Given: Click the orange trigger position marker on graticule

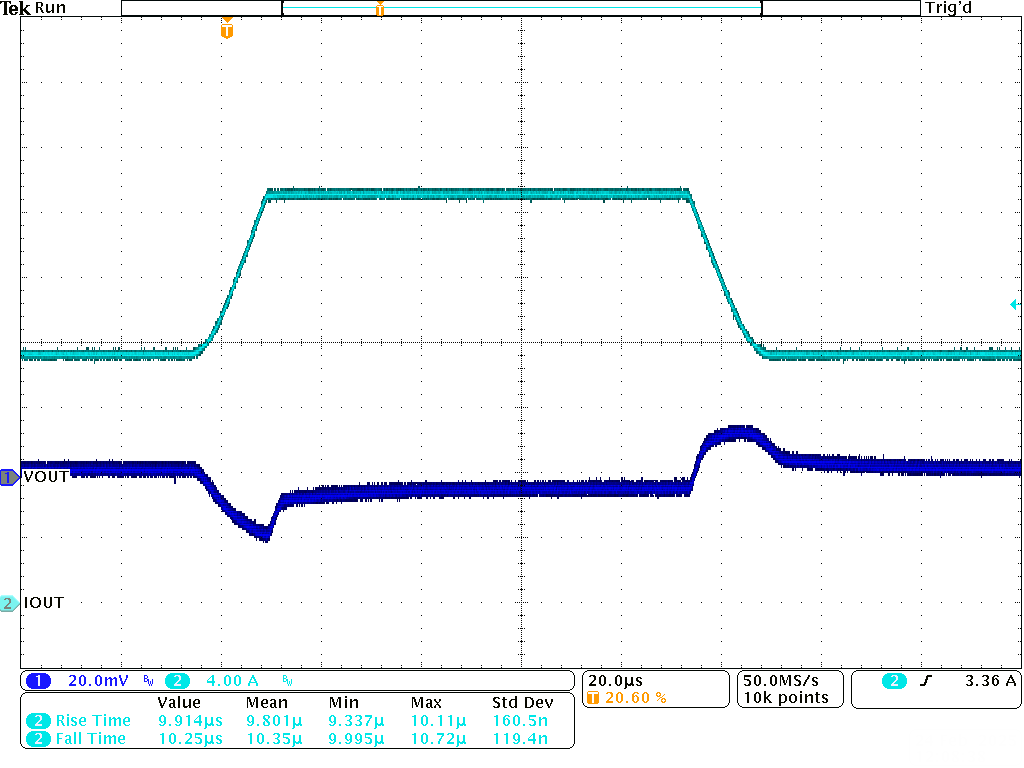Looking at the screenshot, I should (227, 30).
